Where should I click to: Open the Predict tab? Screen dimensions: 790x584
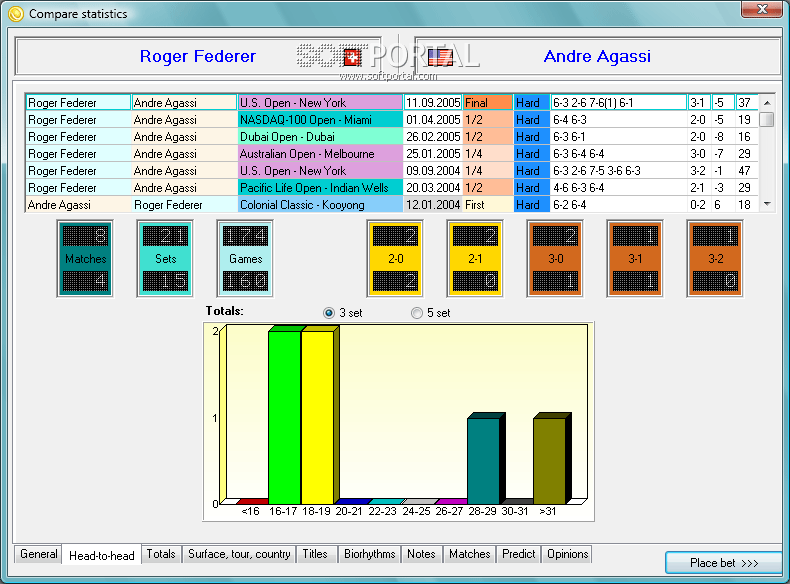(x=518, y=554)
